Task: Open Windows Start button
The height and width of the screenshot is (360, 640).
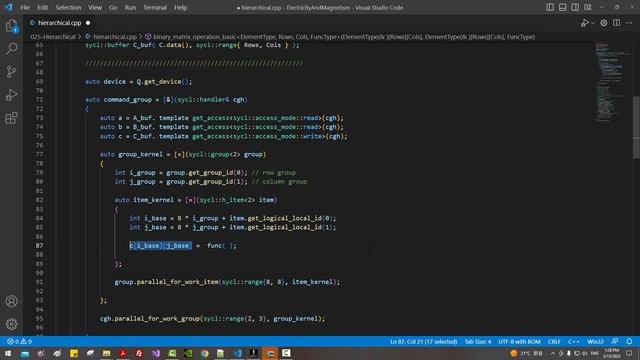Action: [8, 353]
